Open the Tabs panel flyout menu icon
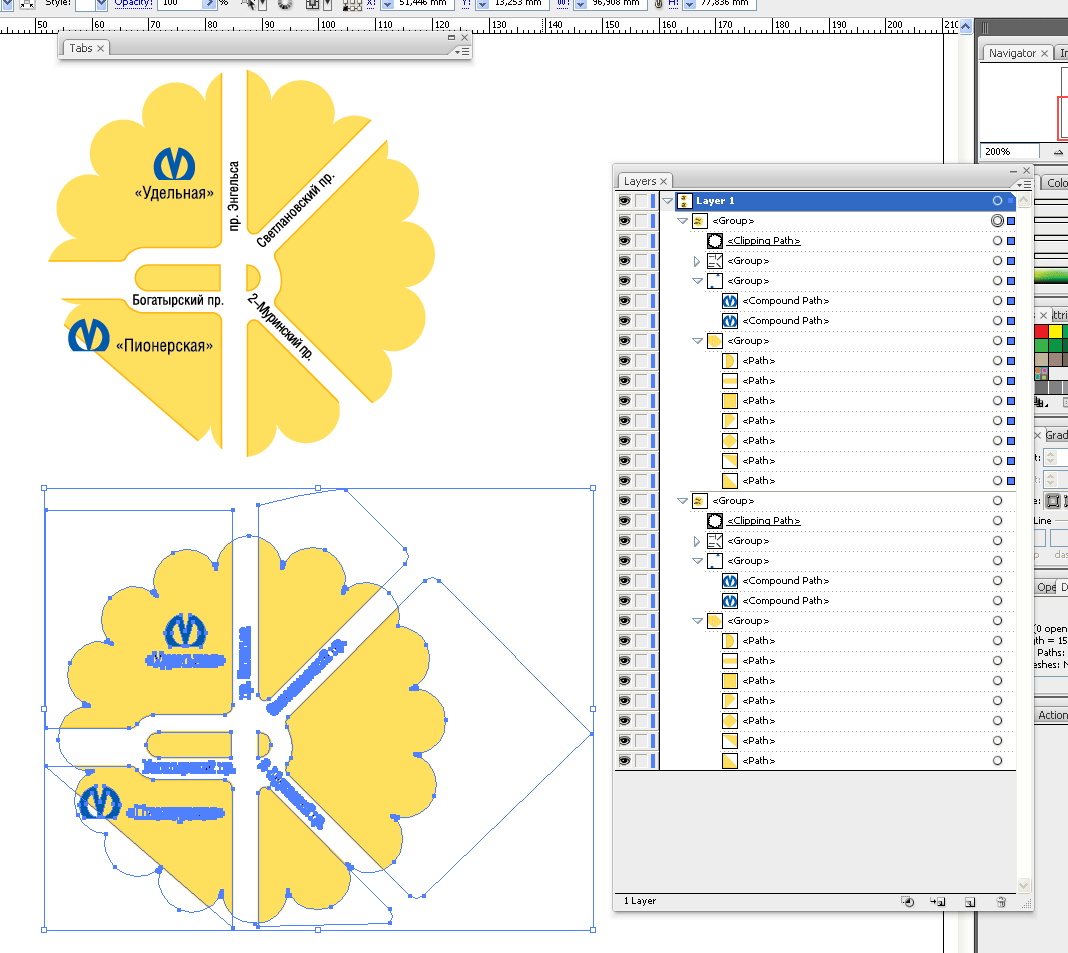 [462, 51]
